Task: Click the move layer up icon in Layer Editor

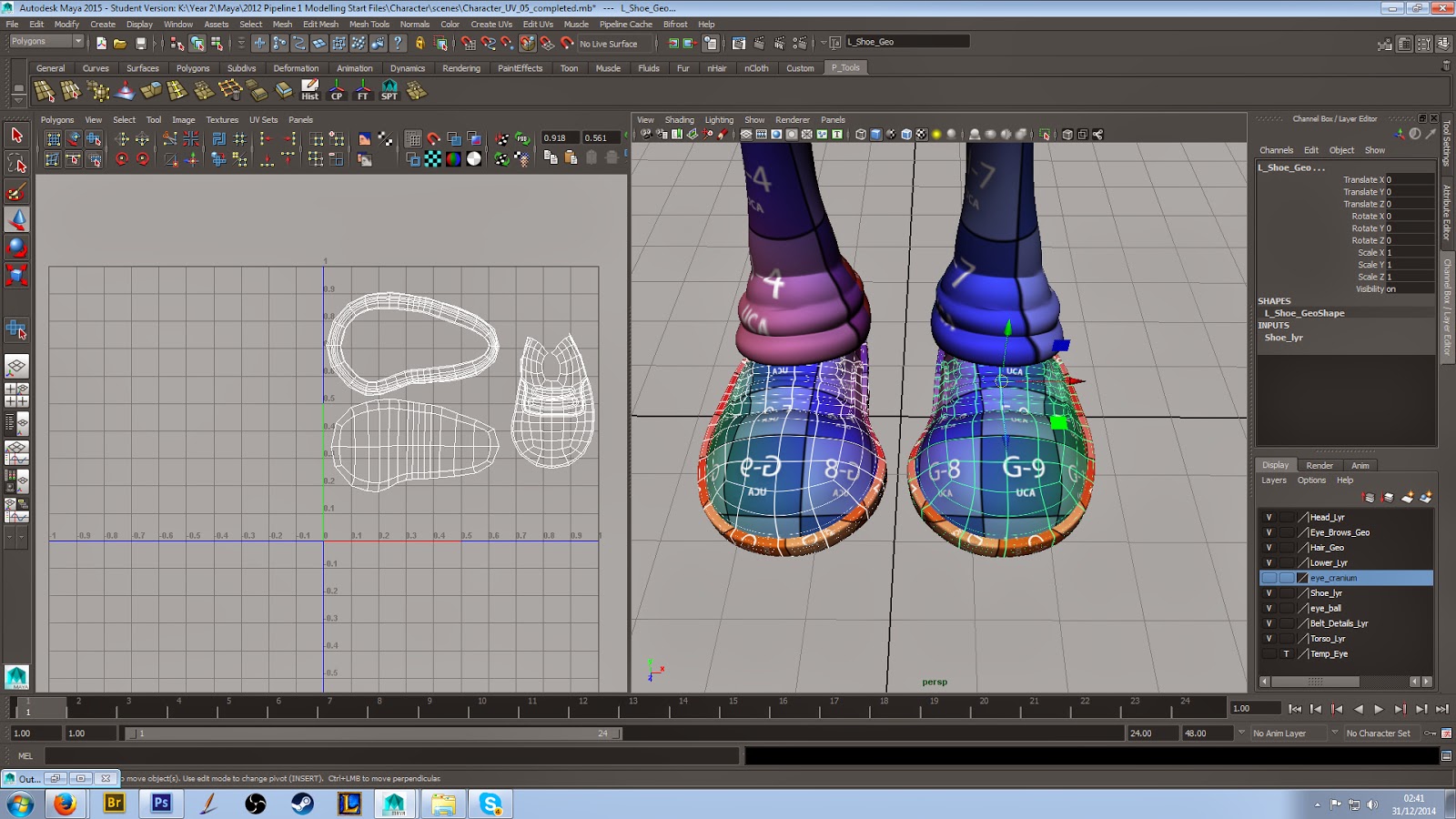Action: coord(1368,497)
